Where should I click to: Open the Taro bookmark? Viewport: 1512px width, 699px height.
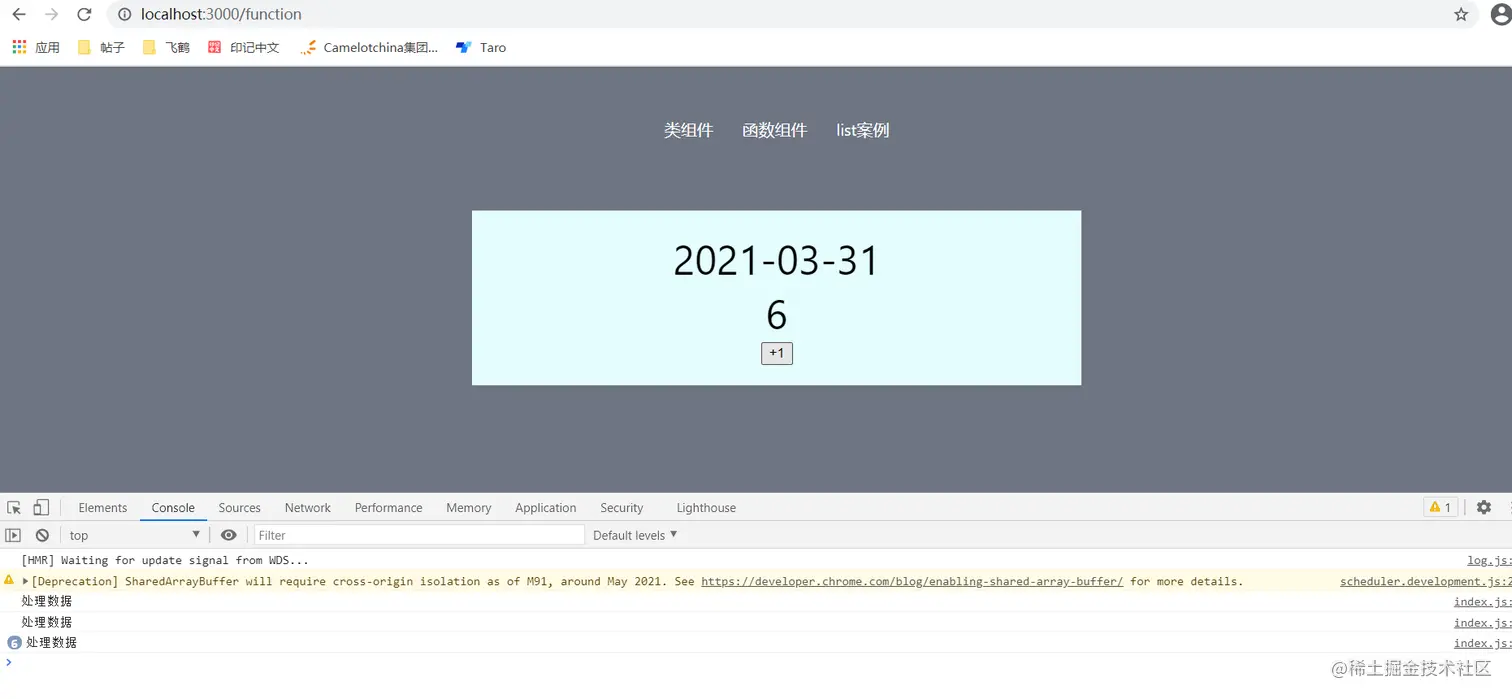click(480, 47)
